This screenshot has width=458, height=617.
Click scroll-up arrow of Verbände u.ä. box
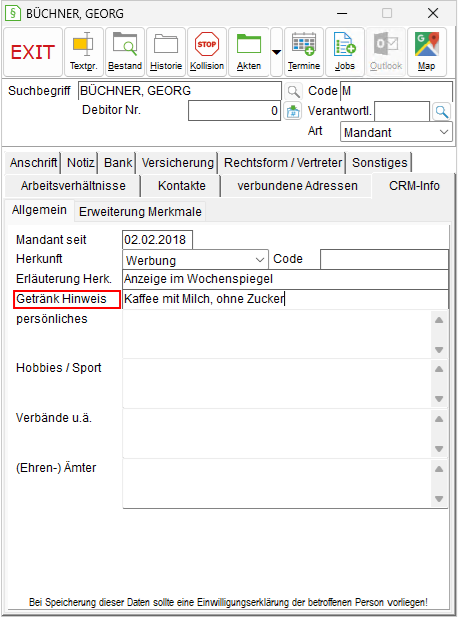(439, 419)
